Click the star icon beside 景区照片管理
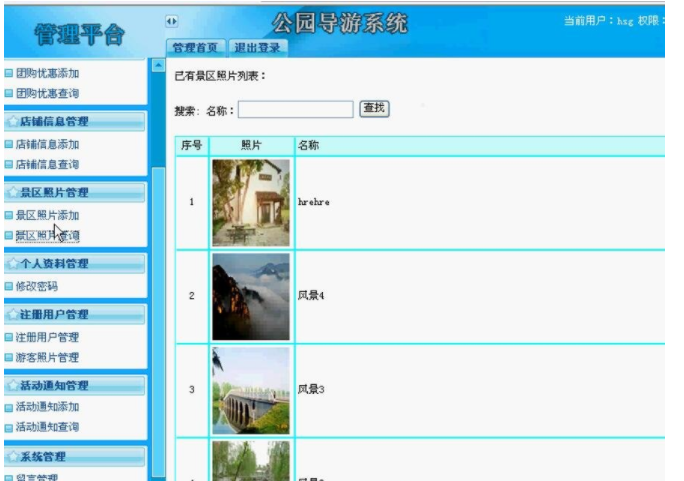Screen dimensions: 684x481 pyautogui.click(x=13, y=192)
